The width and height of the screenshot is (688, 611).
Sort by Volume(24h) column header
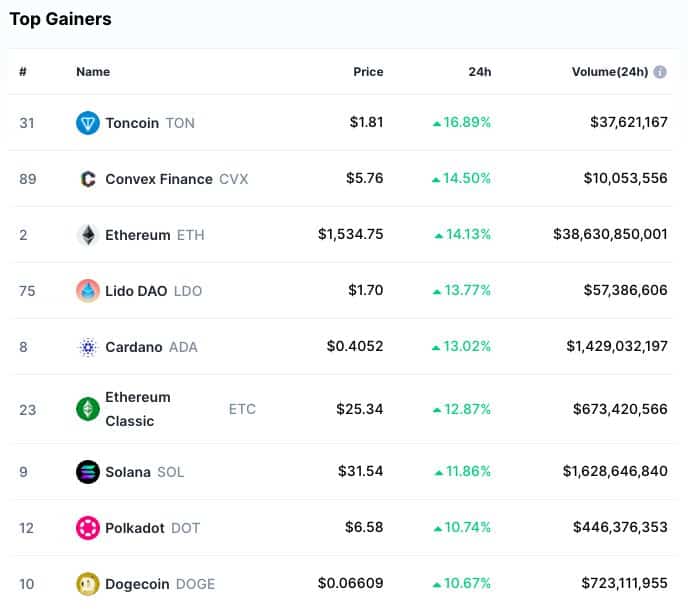point(610,72)
